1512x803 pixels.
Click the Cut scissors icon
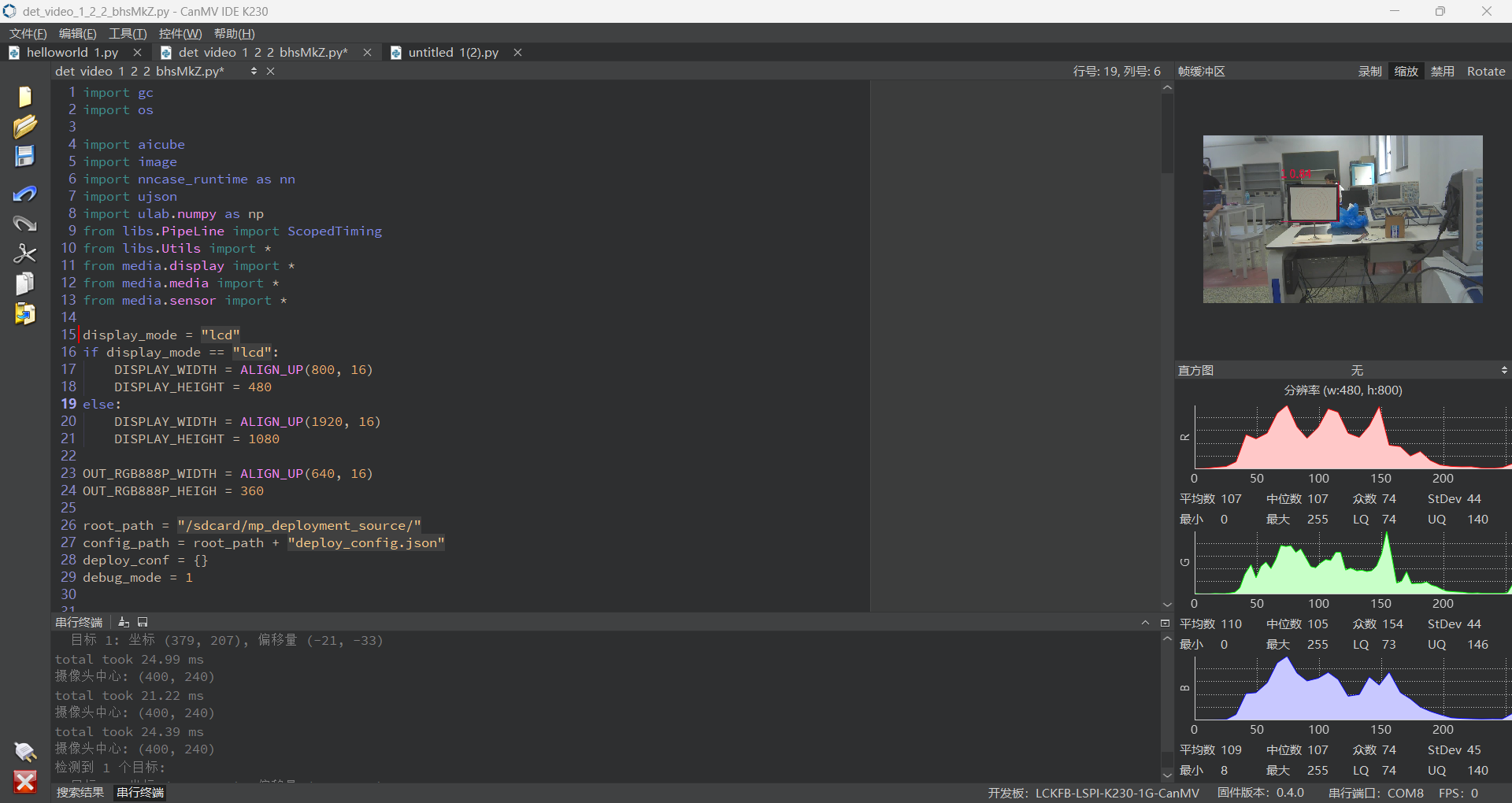click(25, 253)
